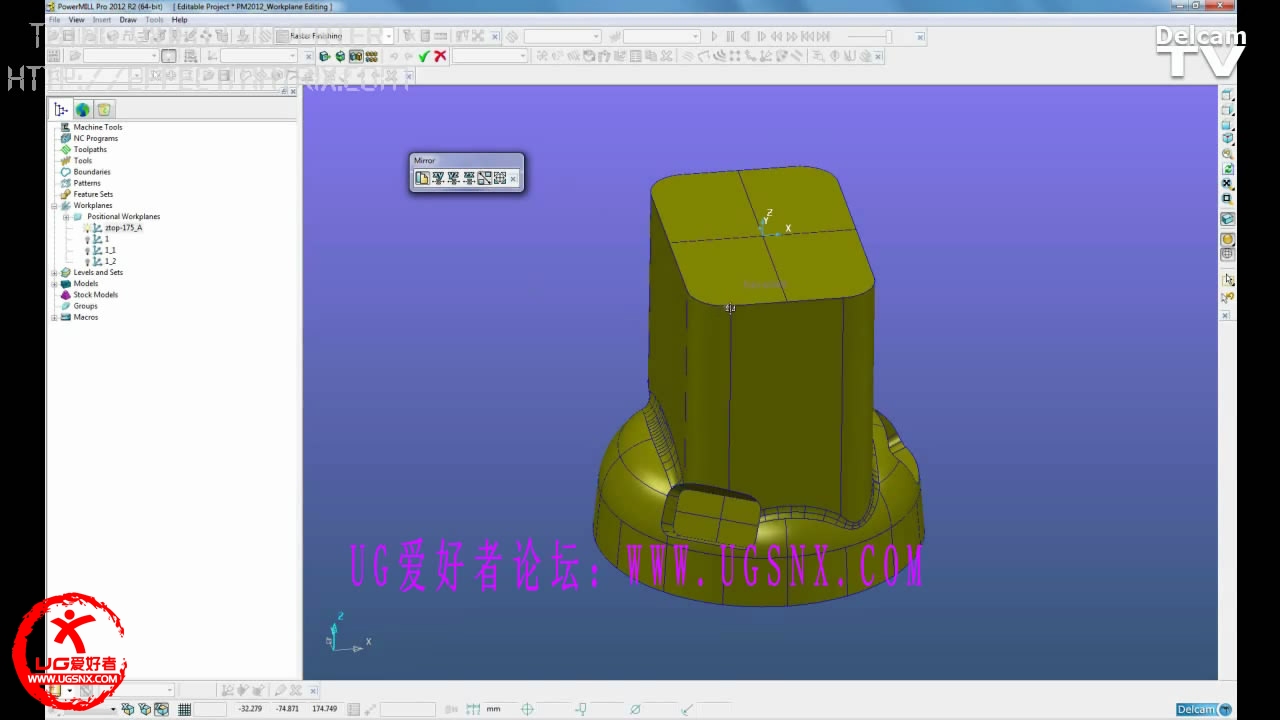Open the Raster Finishing strategy dropdown

pyautogui.click(x=389, y=36)
